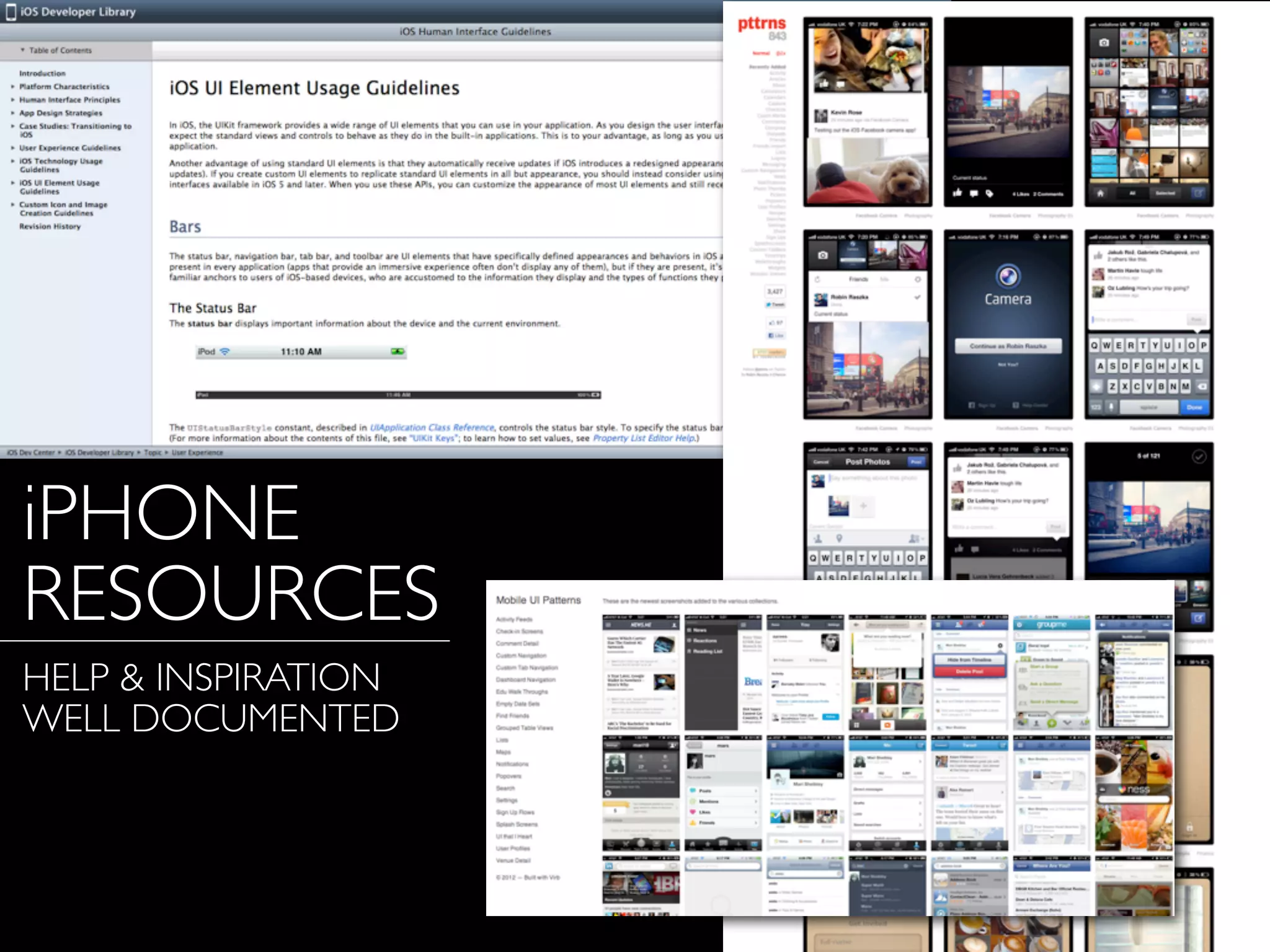Click the Facebook Like button on pttrns sidebar
Viewport: 1270px width, 952px height.
click(776, 336)
